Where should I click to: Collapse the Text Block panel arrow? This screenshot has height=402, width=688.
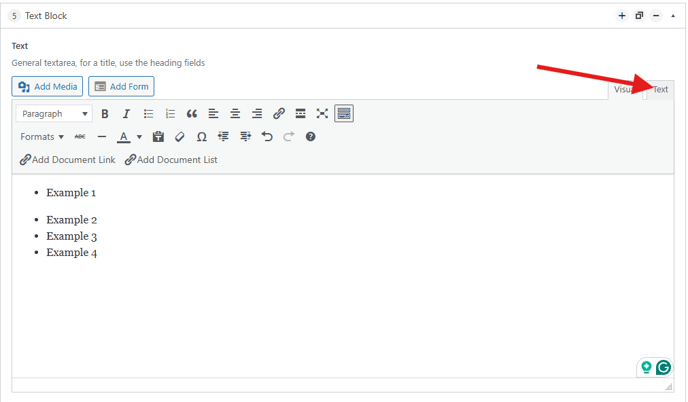pyautogui.click(x=673, y=16)
